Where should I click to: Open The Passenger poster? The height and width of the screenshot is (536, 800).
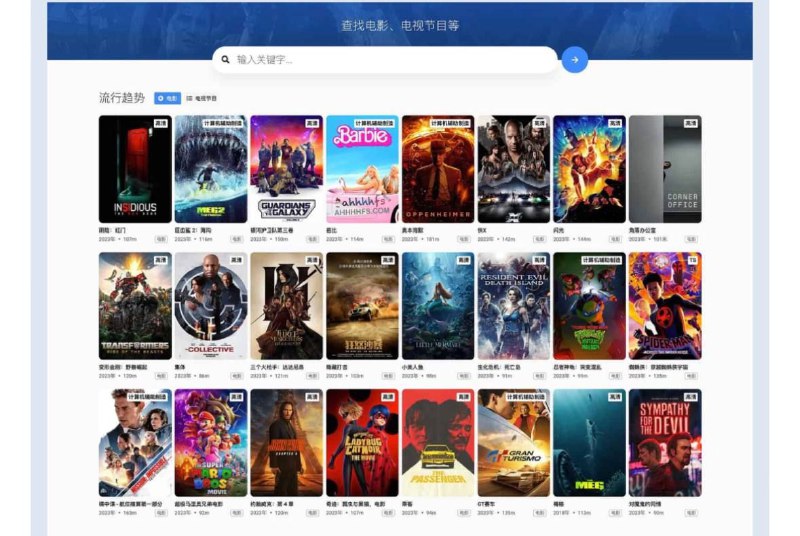pyautogui.click(x=438, y=443)
